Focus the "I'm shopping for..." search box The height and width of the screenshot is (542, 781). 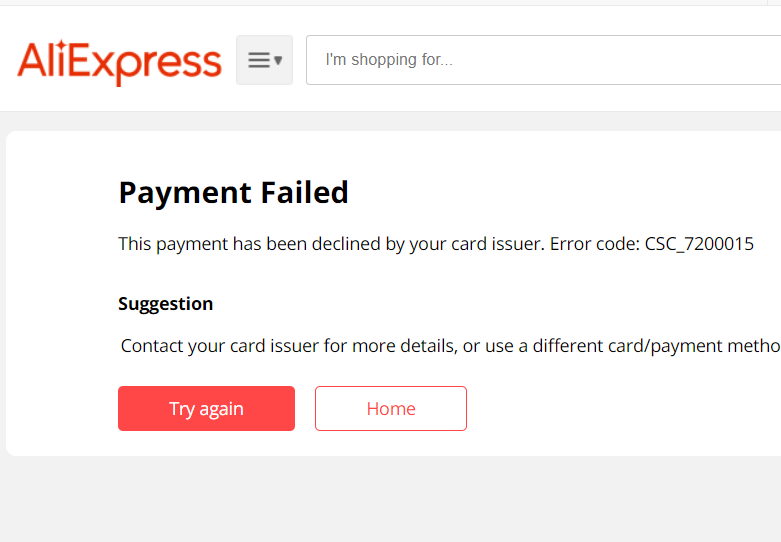(543, 60)
